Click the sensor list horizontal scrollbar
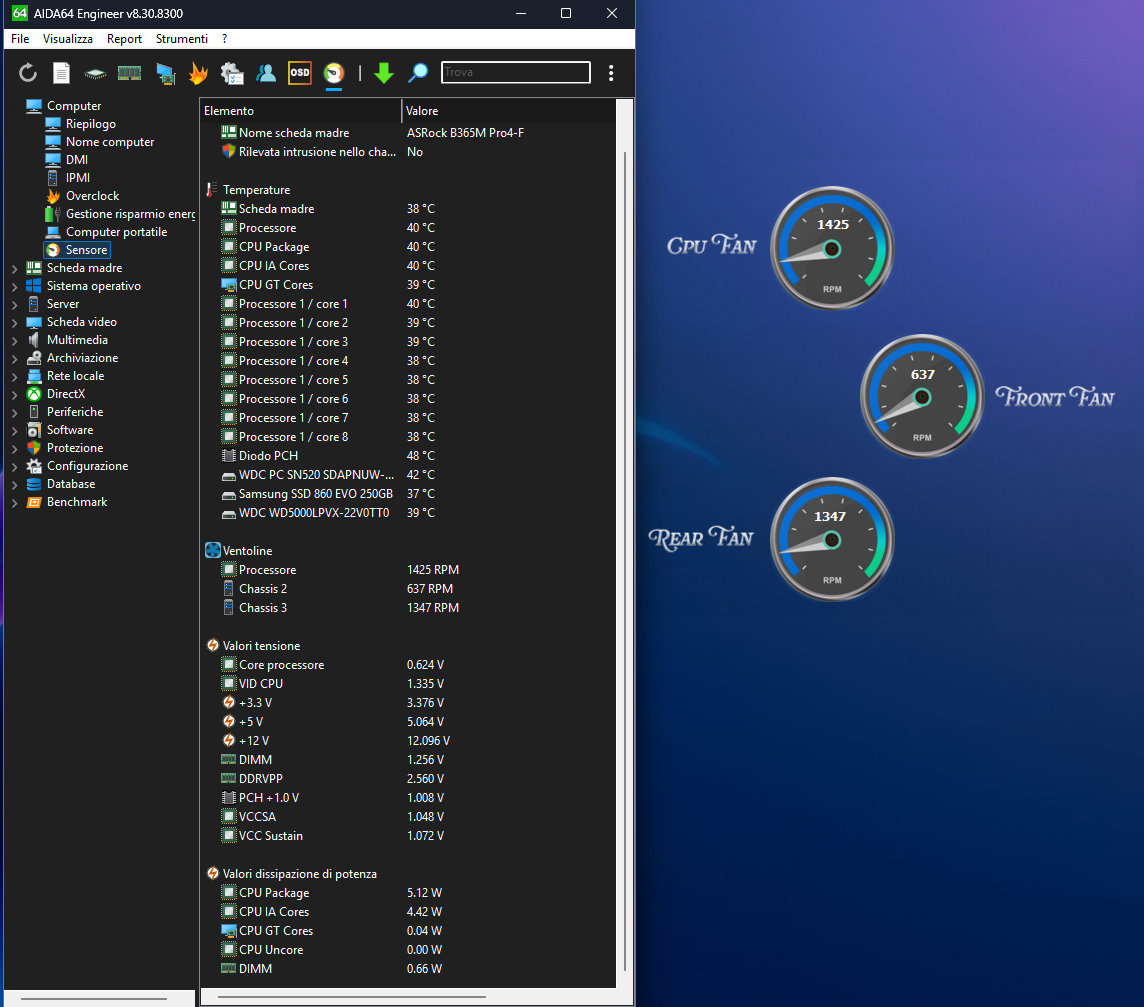The image size is (1144, 1007). pos(352,996)
